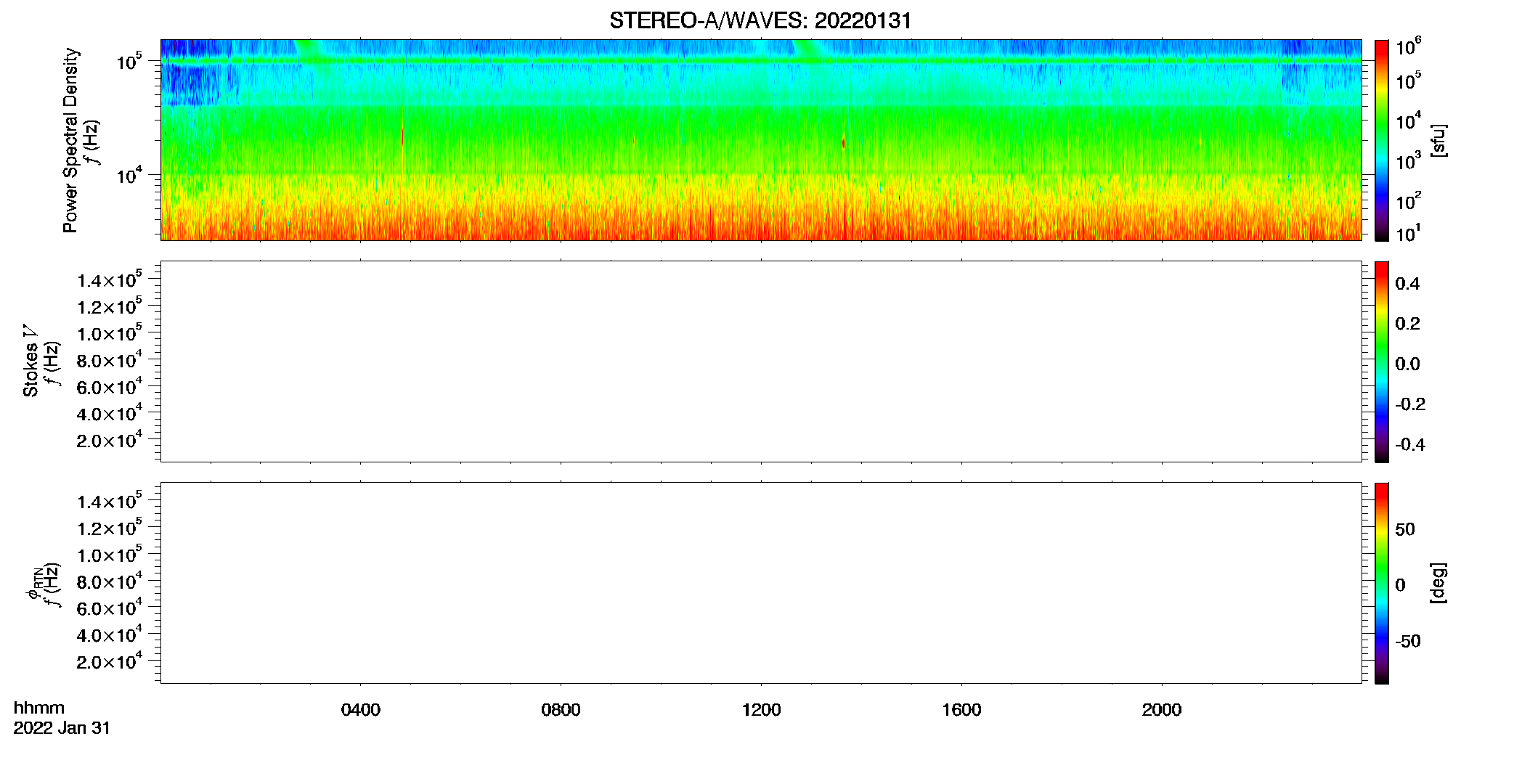Viewport: 1522px width, 784px height.
Task: Click inside the empty phi RTN panel
Action: point(760,583)
